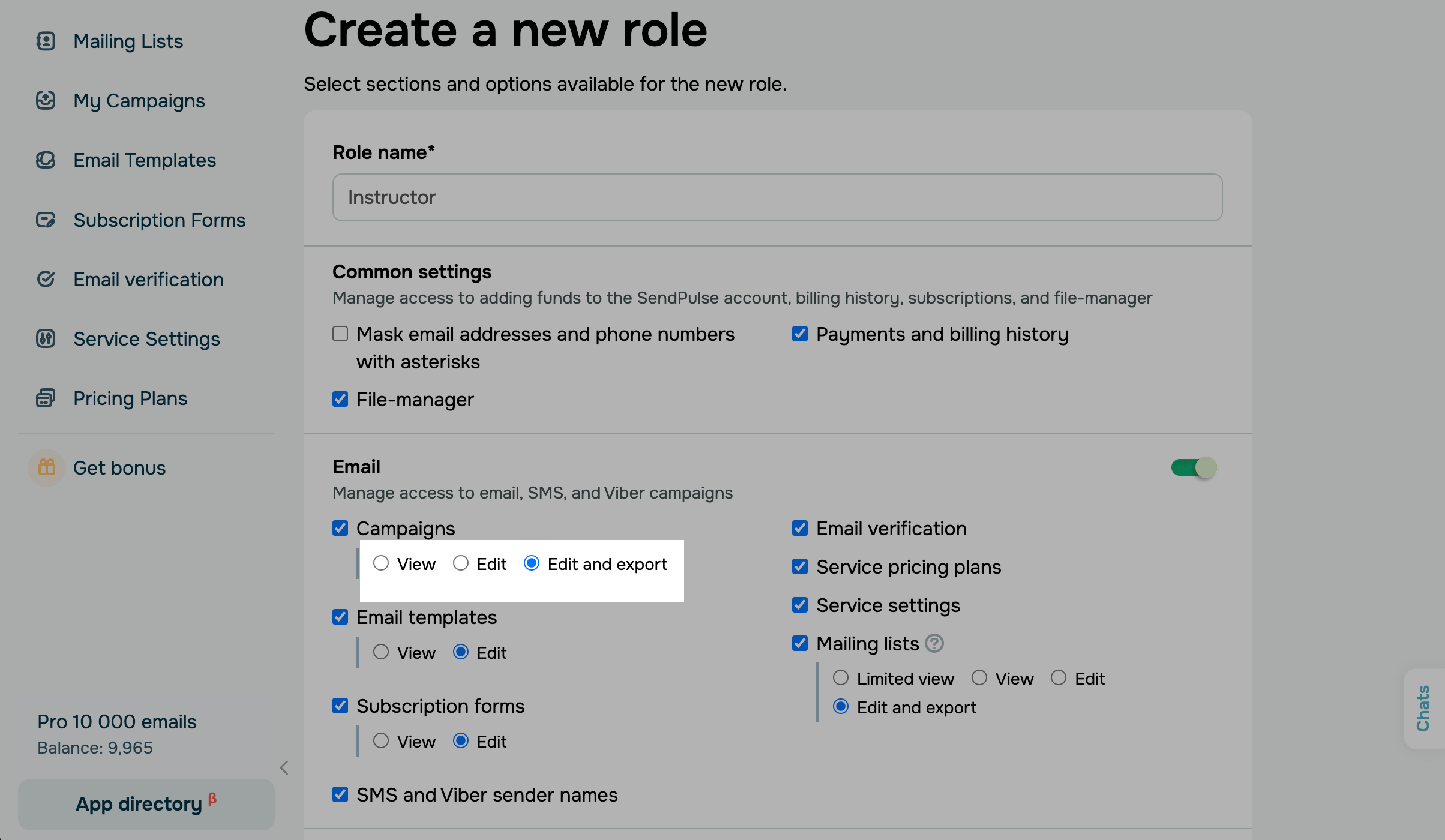The image size is (1445, 840).
Task: Click the Pro 10 000 emails plan link
Action: pos(117,722)
